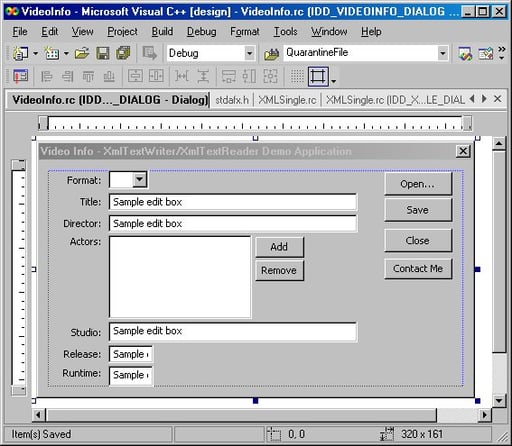Click the Align Bottoms icon
This screenshot has height=446, width=512.
109,76
